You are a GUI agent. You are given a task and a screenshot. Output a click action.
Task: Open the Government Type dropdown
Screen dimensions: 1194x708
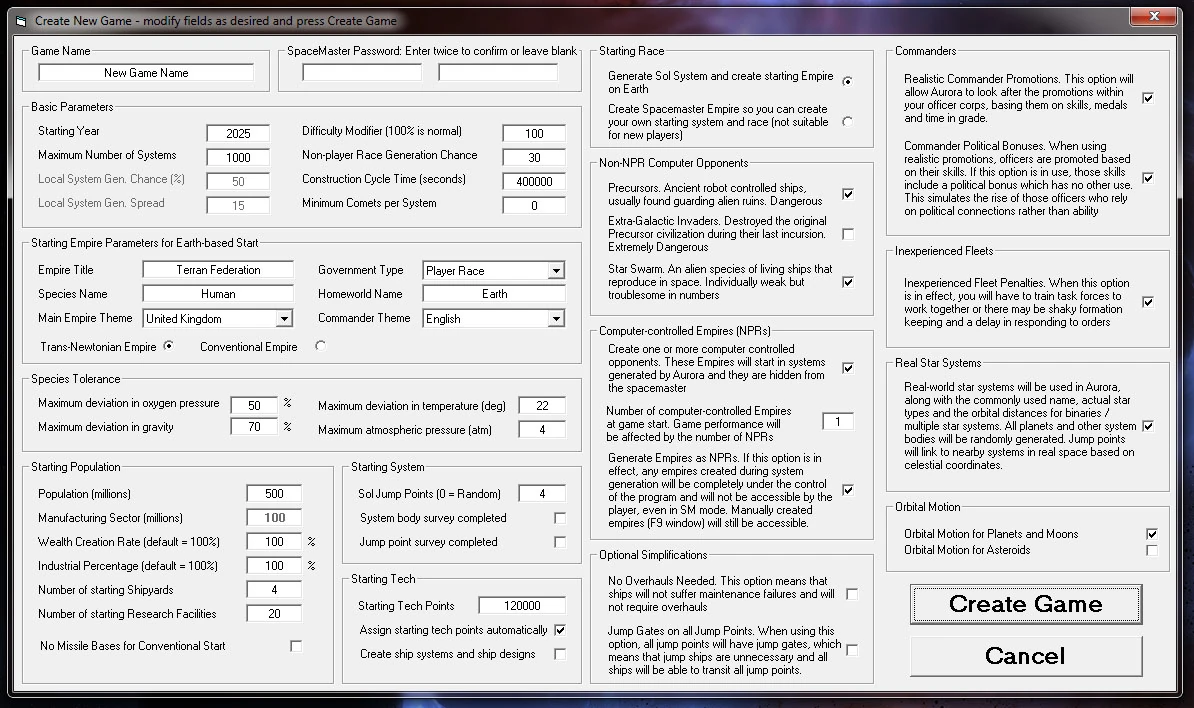pyautogui.click(x=556, y=270)
